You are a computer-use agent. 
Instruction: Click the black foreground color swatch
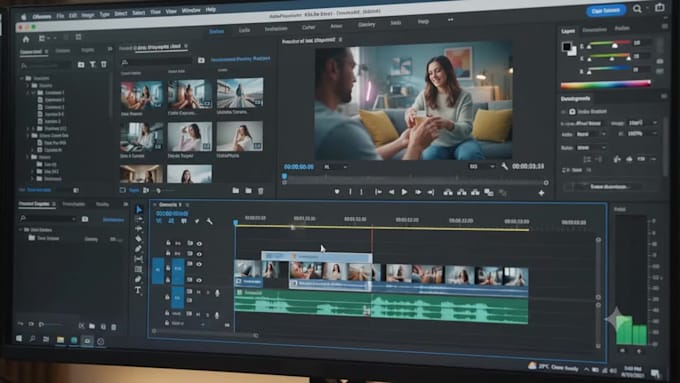pyautogui.click(x=566, y=46)
